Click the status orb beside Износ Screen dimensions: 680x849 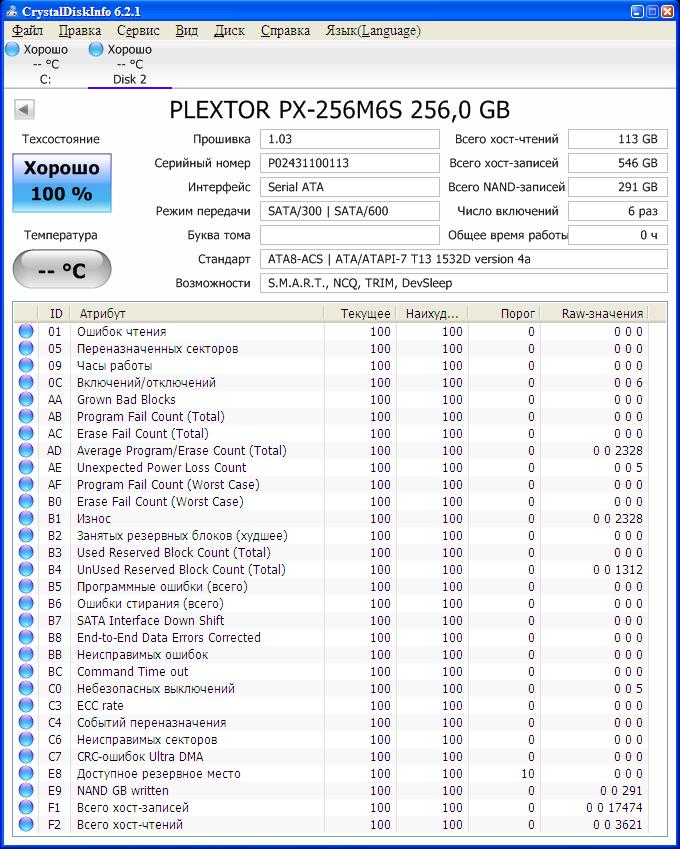(26, 518)
